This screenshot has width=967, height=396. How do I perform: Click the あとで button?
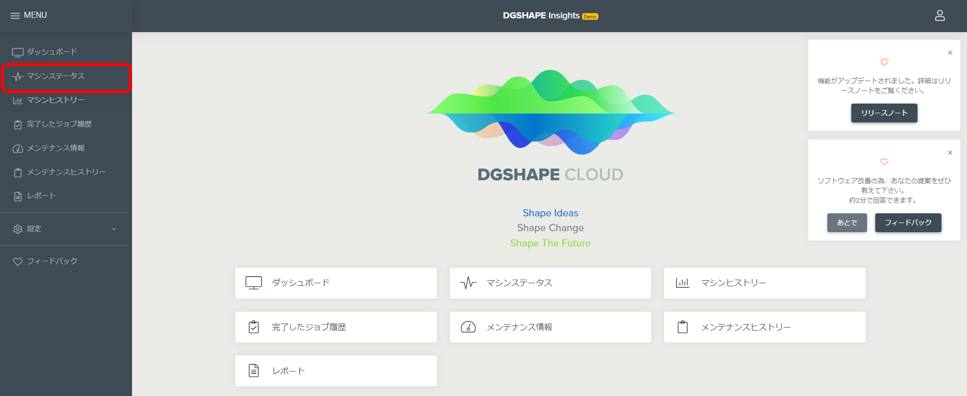[847, 223]
